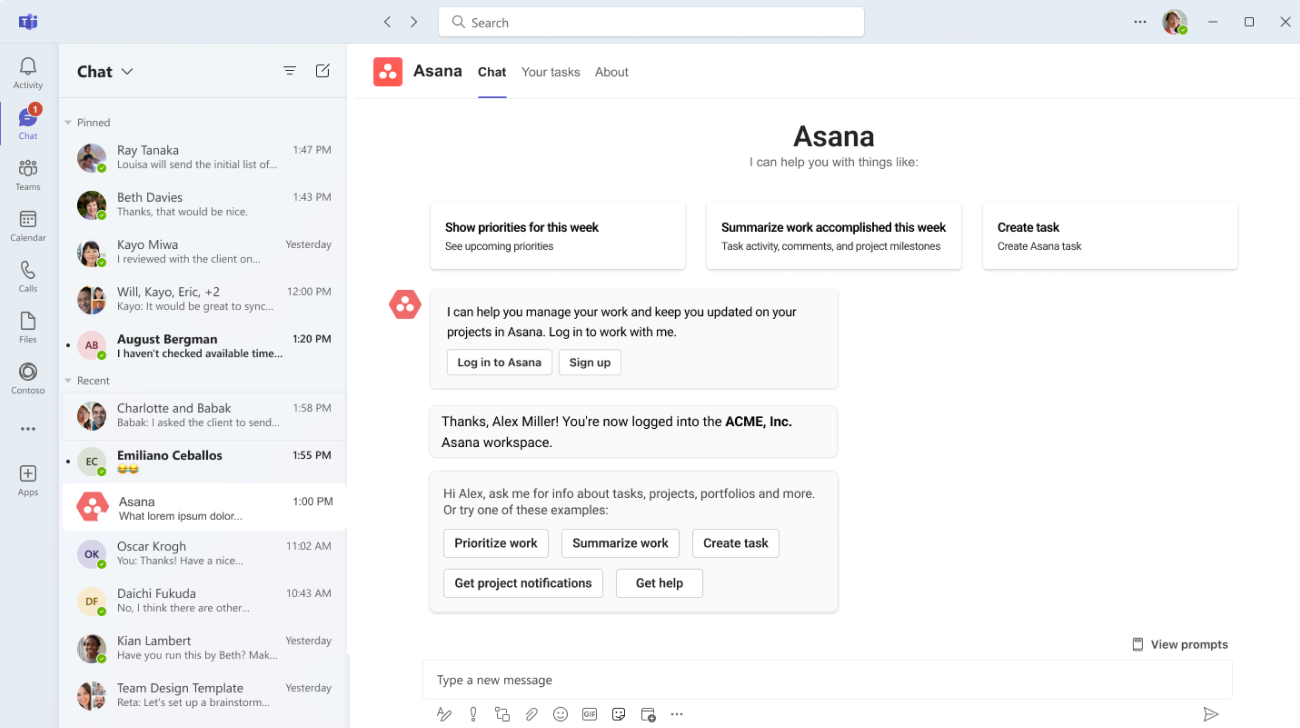
Task: Open the emoji picker in the compose bar
Action: point(560,714)
